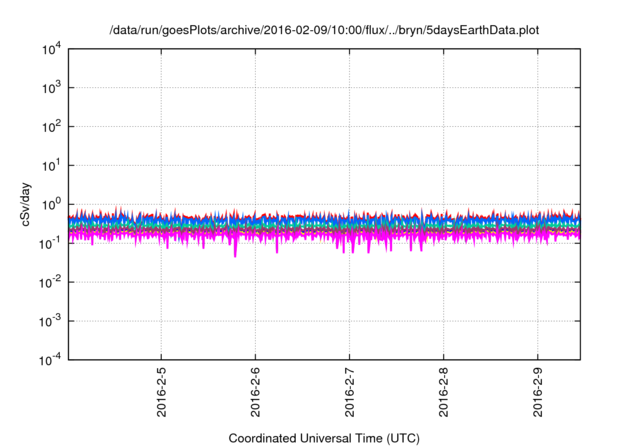Click the 10^3 y-axis tick label

click(x=51, y=88)
